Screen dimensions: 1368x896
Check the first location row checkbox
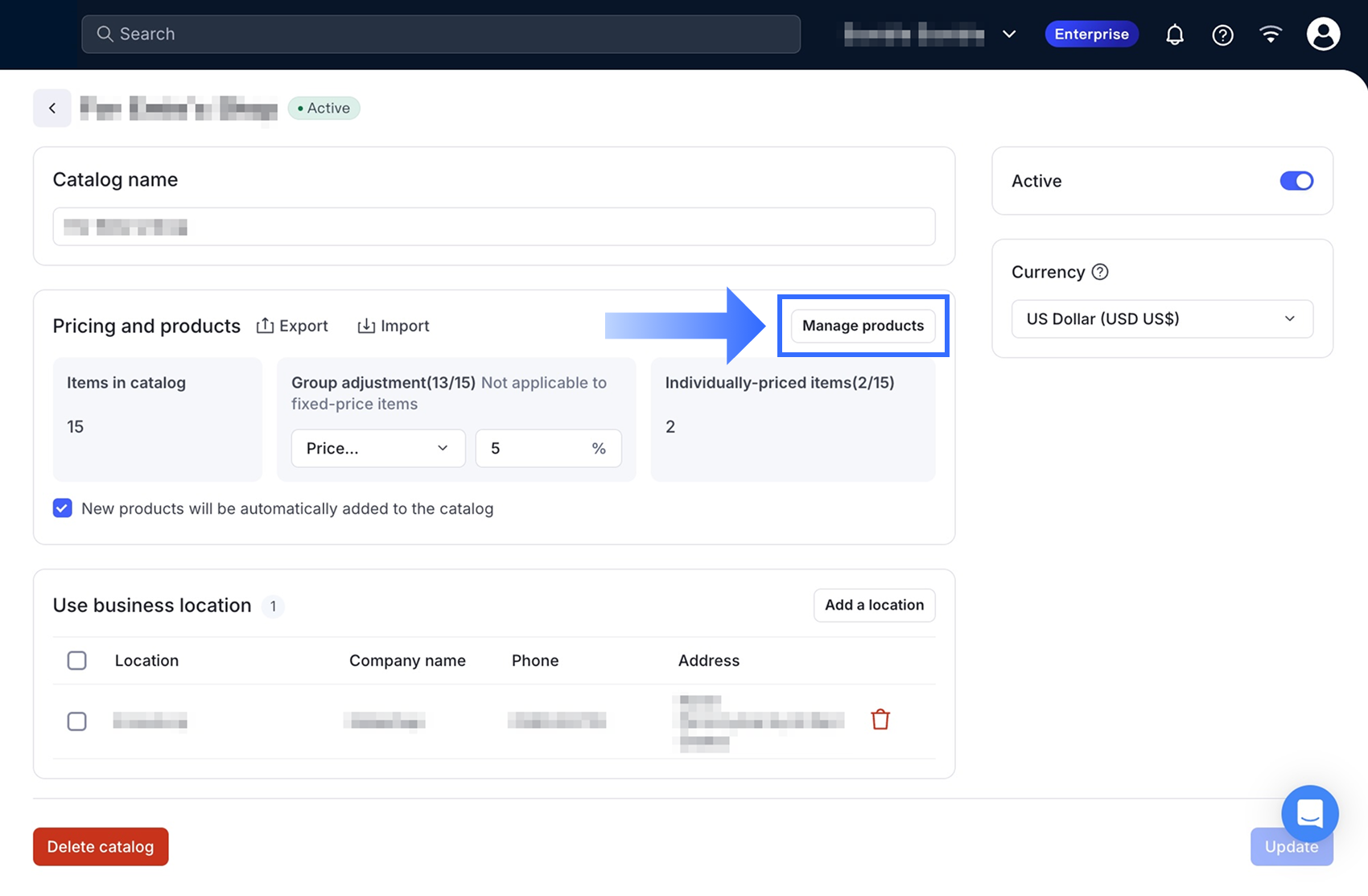tap(77, 721)
